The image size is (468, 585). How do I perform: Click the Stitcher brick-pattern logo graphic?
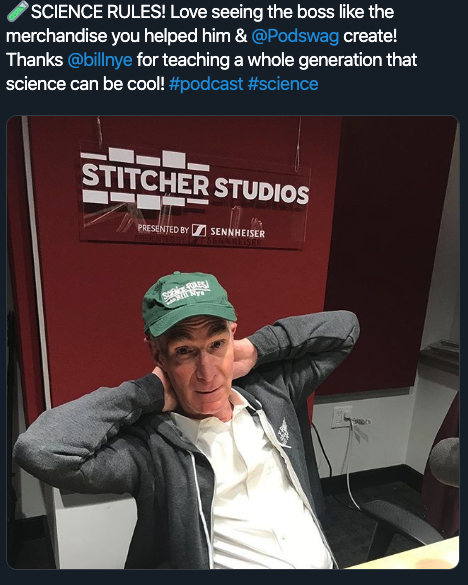[x=146, y=178]
